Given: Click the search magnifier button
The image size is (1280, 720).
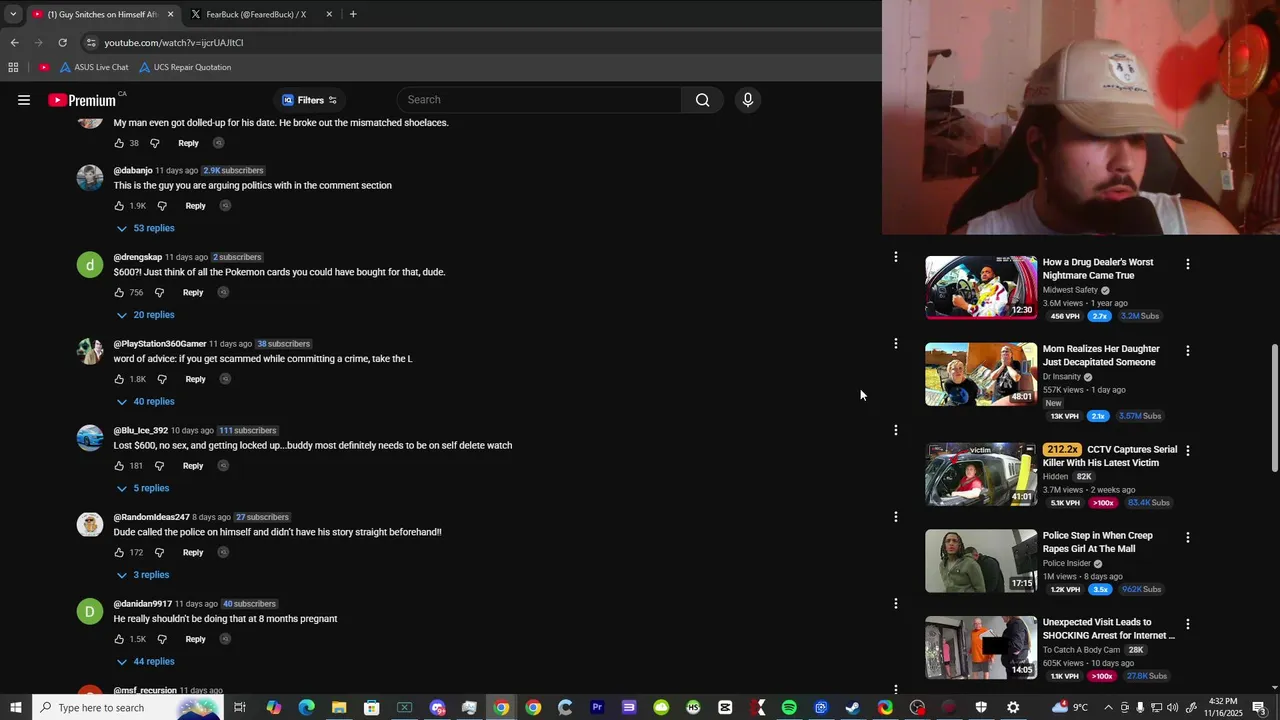Looking at the screenshot, I should point(702,100).
